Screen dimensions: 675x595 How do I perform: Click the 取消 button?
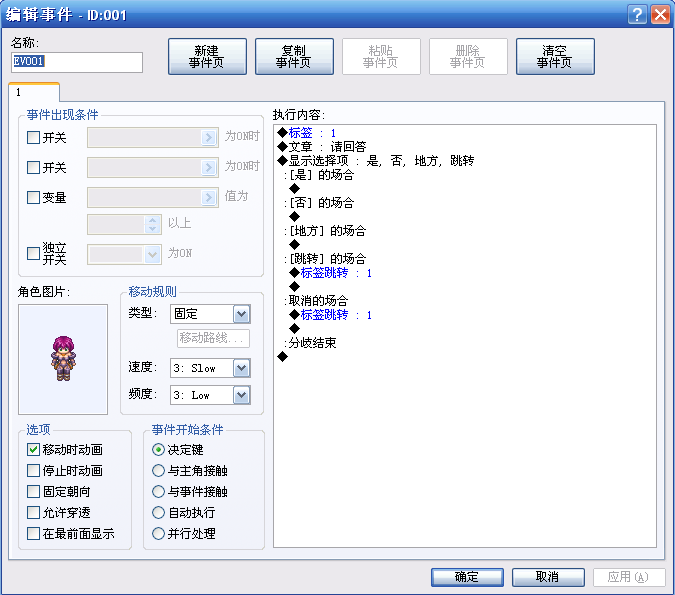click(548, 577)
